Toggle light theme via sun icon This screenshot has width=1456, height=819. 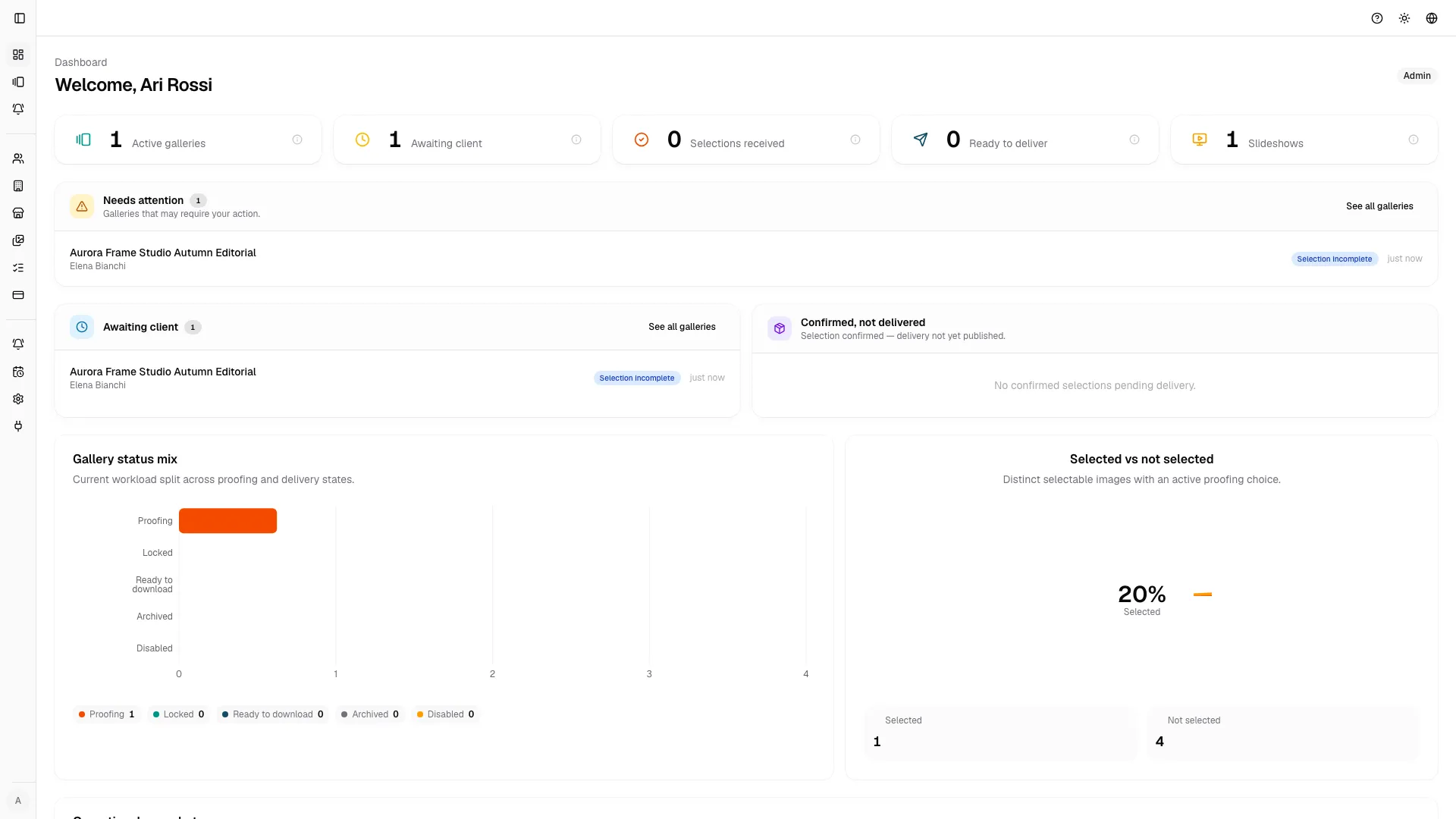point(1404,18)
